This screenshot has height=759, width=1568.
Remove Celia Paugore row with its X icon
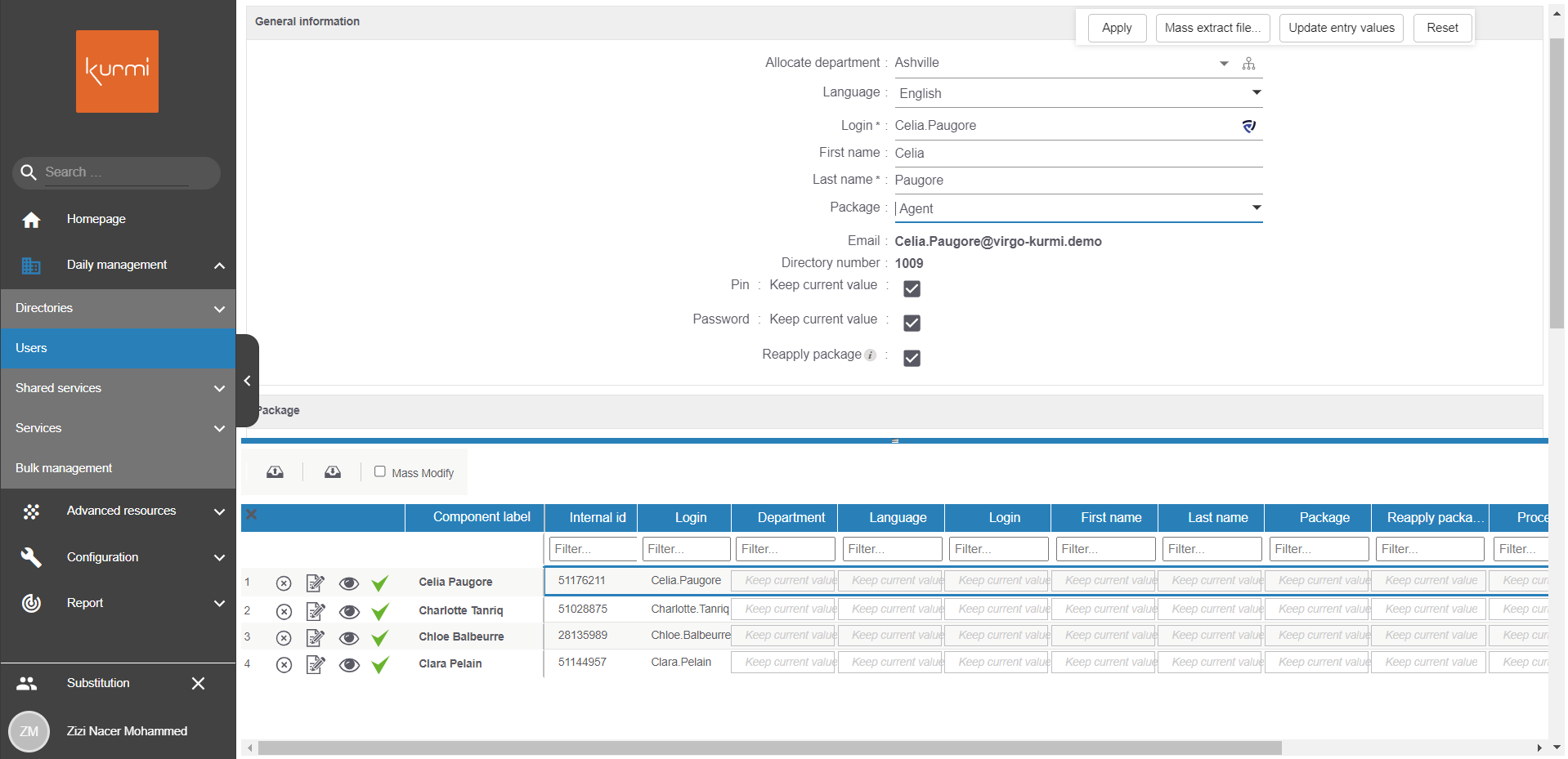point(284,583)
